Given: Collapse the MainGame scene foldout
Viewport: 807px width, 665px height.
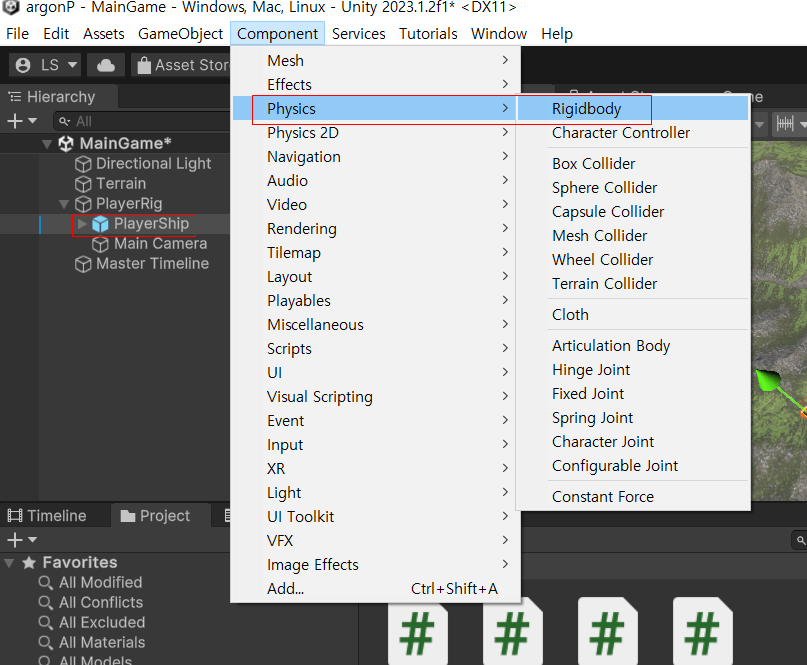Looking at the screenshot, I should 47,144.
